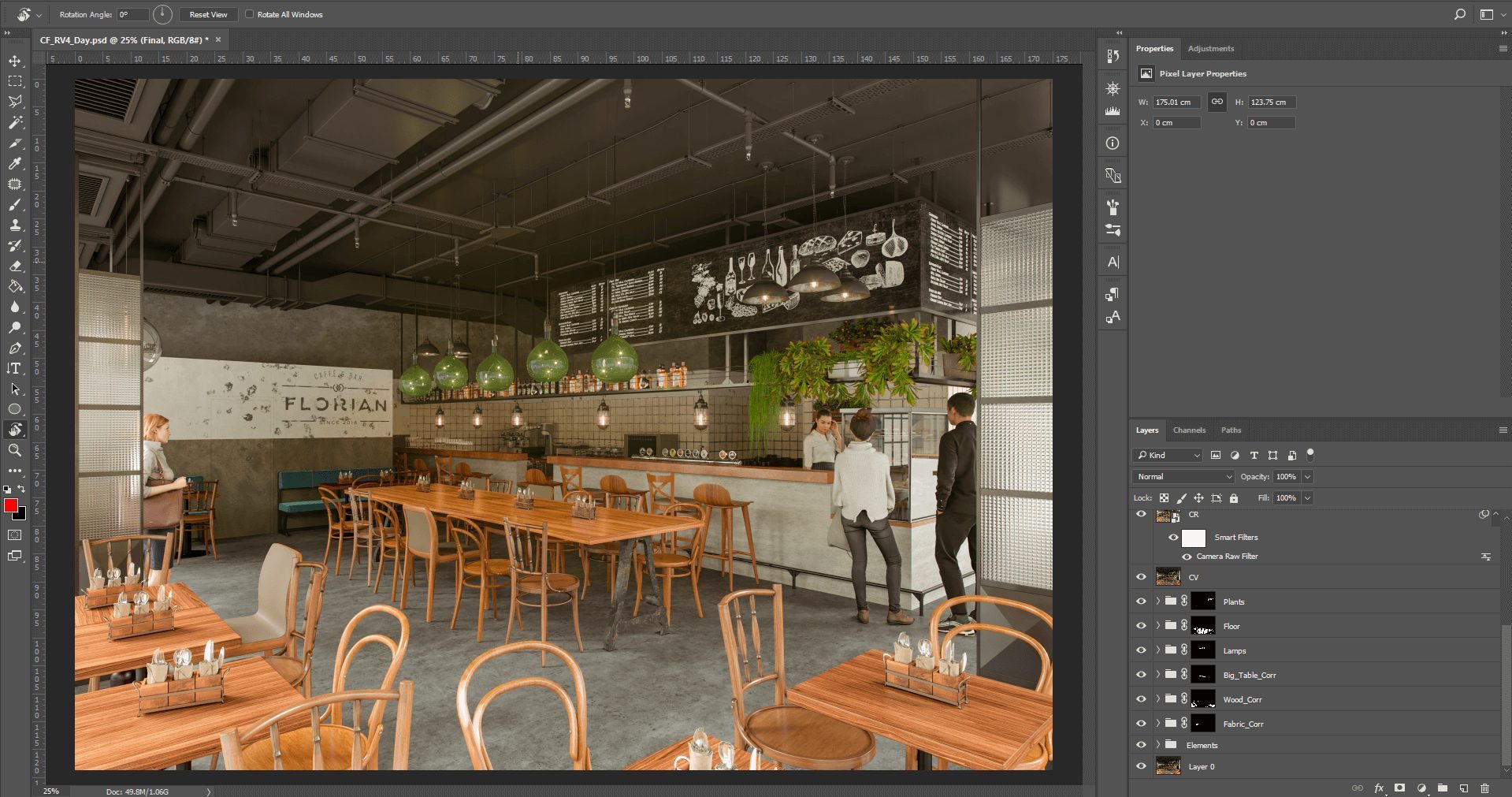The width and height of the screenshot is (1512, 797).
Task: Select the Polygonal Lasso tool
Action: [15, 102]
